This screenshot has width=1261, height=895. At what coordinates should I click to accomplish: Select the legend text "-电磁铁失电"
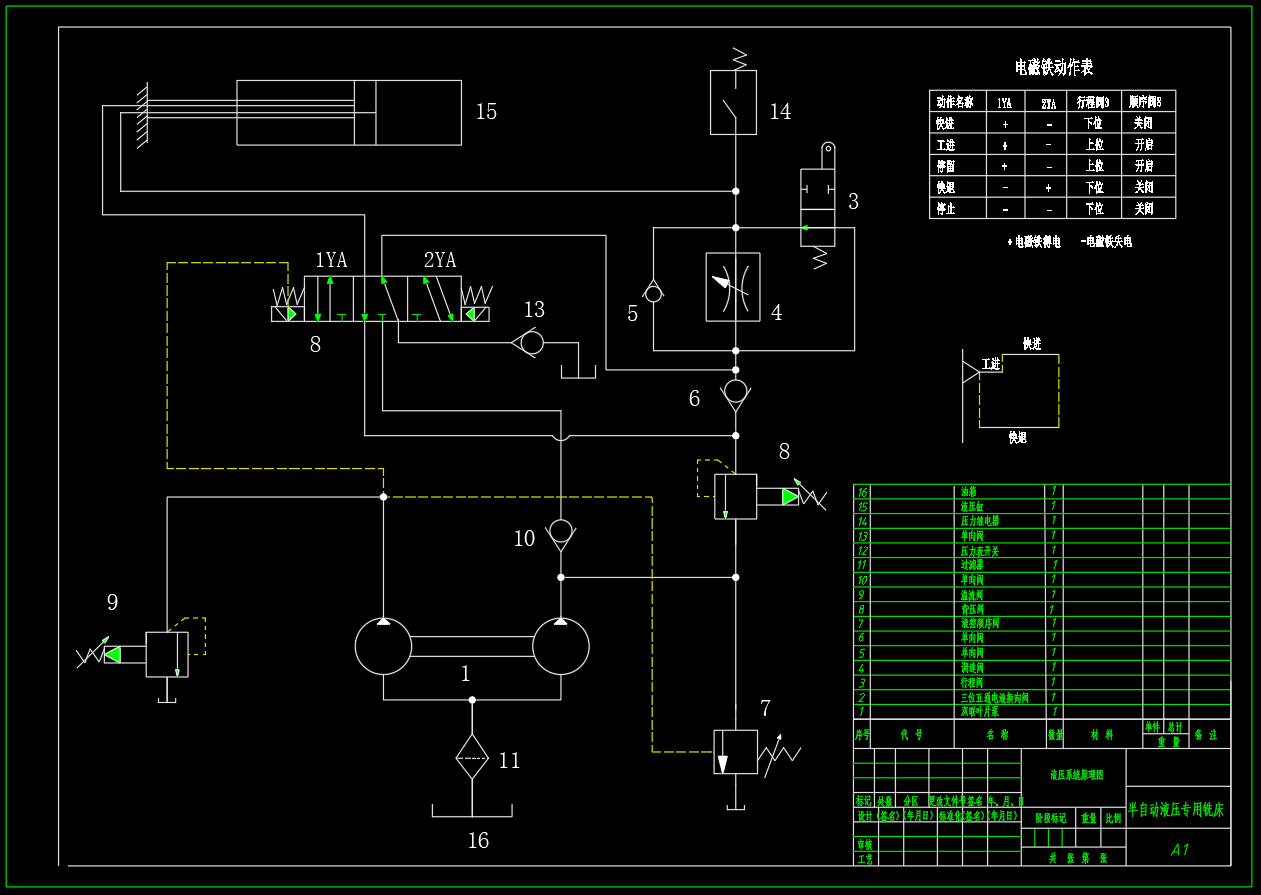point(1106,242)
